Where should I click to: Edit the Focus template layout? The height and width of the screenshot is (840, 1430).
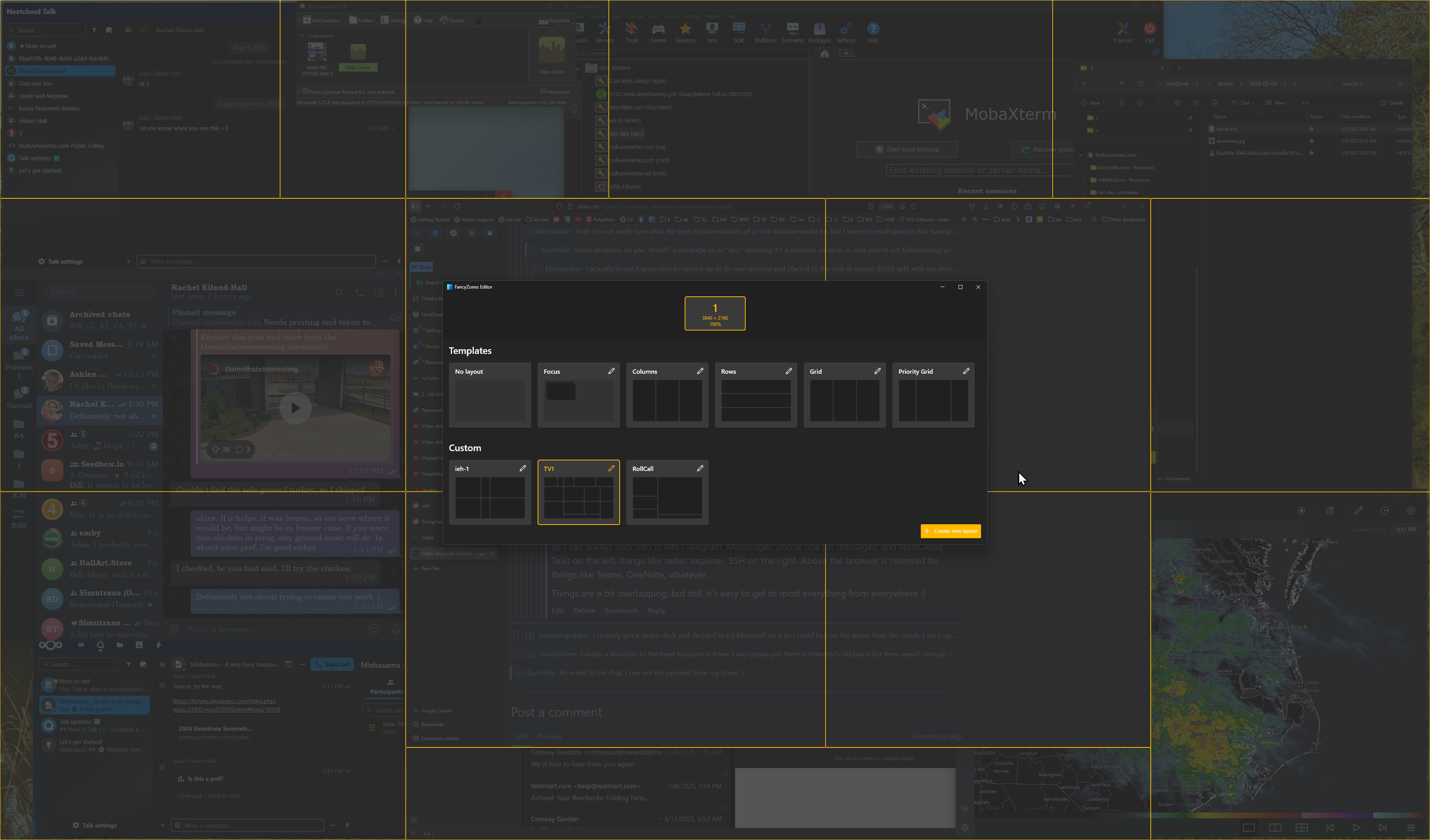point(611,371)
